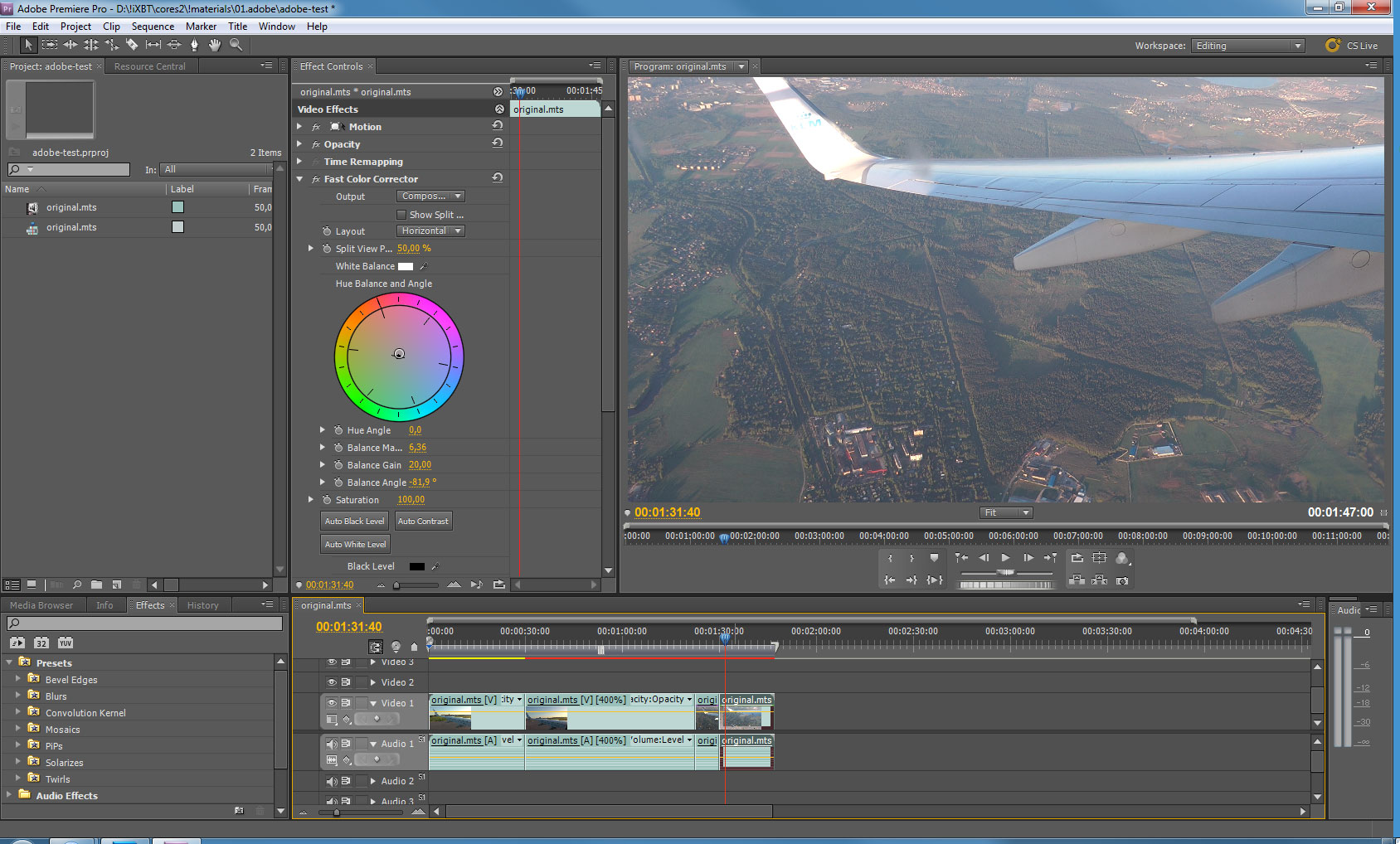
Task: Select the Hand tool
Action: tap(215, 45)
